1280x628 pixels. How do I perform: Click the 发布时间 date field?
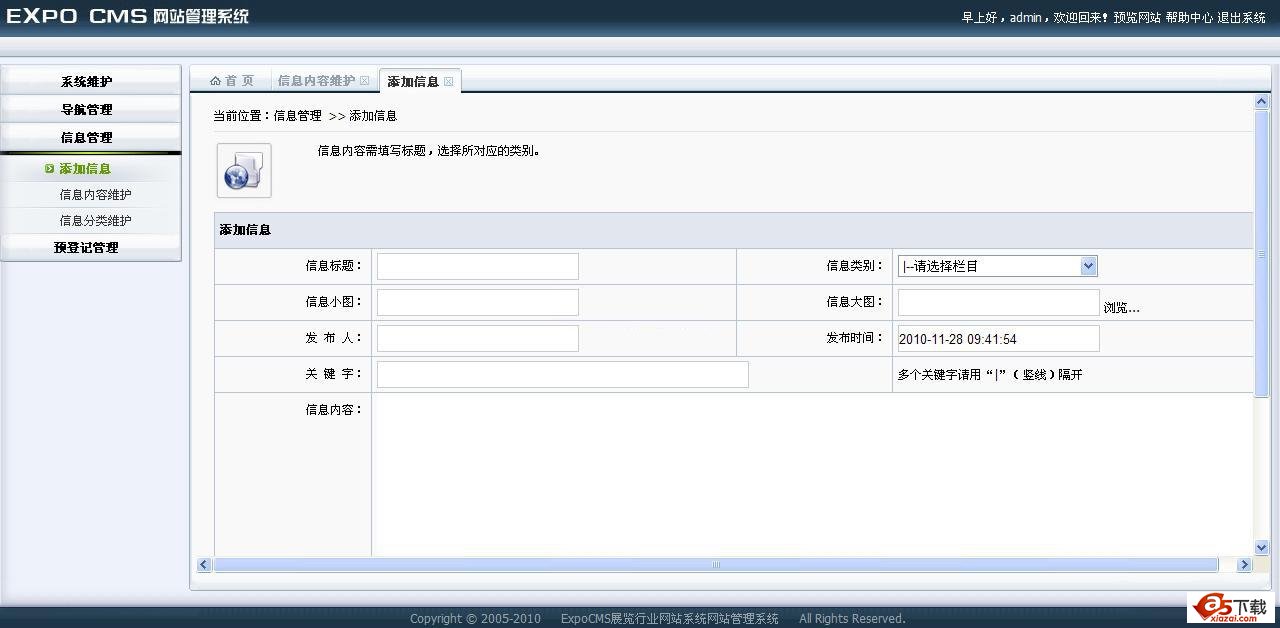point(999,338)
